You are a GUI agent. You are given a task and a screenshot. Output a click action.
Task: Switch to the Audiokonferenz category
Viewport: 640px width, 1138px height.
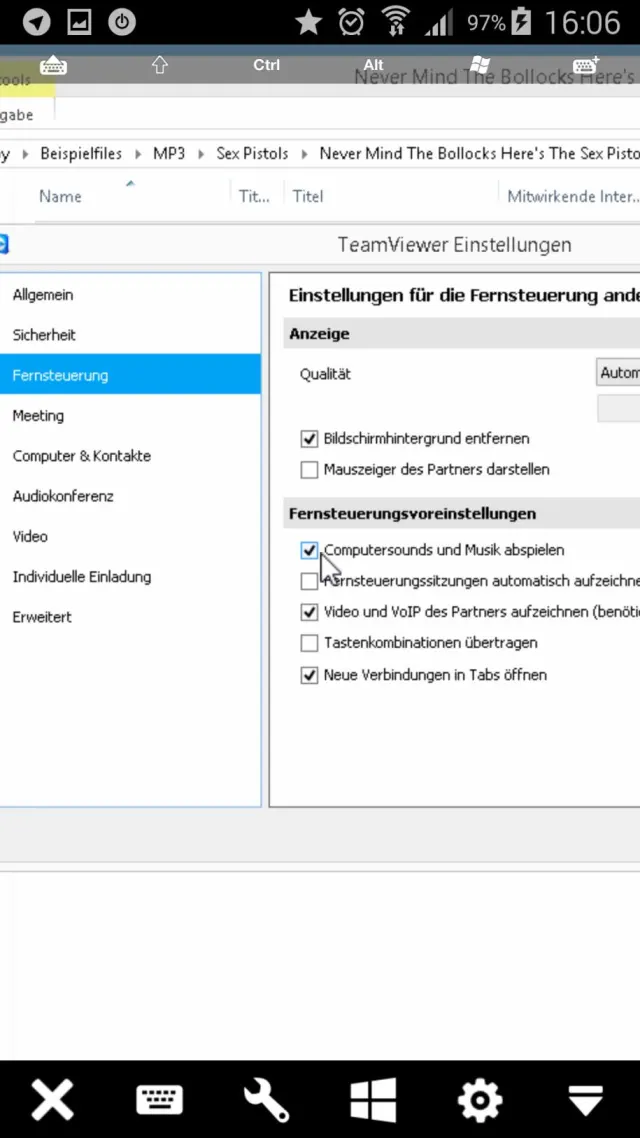(63, 496)
